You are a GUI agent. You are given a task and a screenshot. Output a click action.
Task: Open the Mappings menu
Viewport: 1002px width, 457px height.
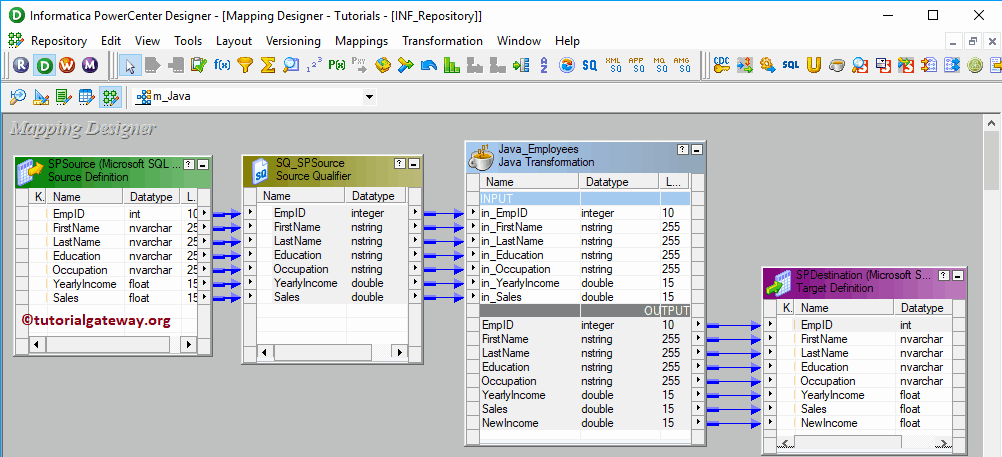[x=362, y=41]
